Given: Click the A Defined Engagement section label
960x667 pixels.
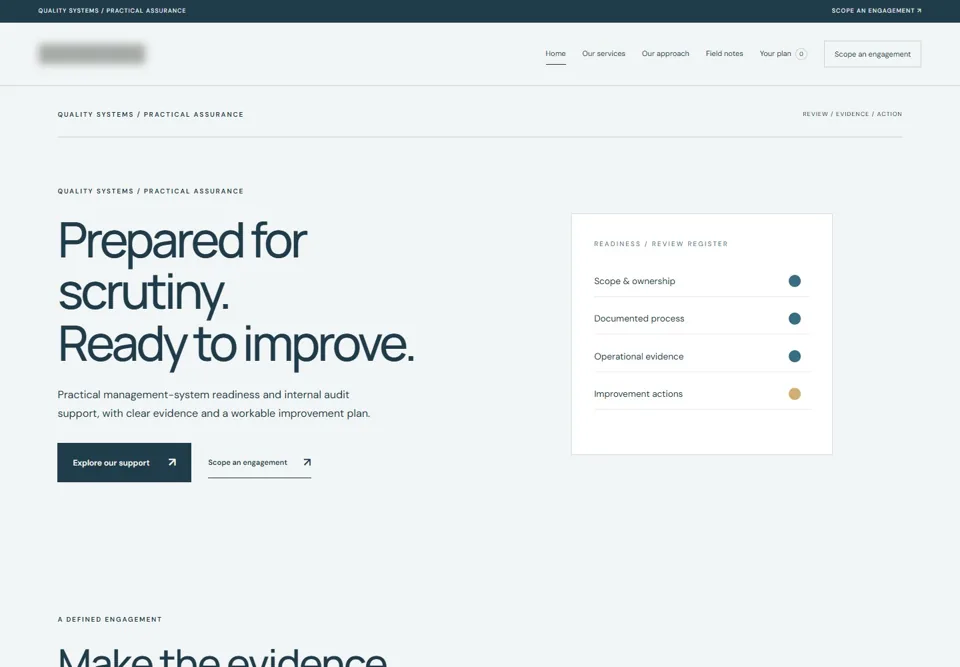Looking at the screenshot, I should [x=110, y=619].
